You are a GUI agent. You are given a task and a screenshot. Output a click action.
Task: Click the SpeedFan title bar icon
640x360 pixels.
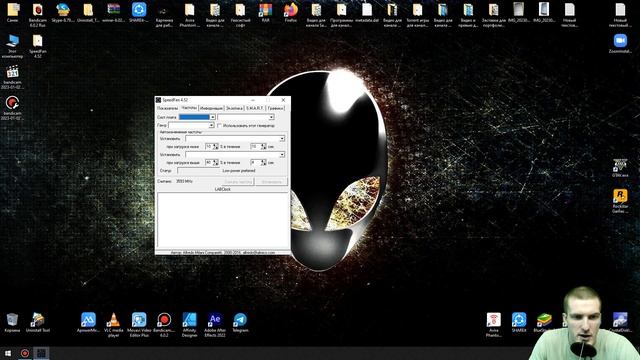pyautogui.click(x=158, y=100)
